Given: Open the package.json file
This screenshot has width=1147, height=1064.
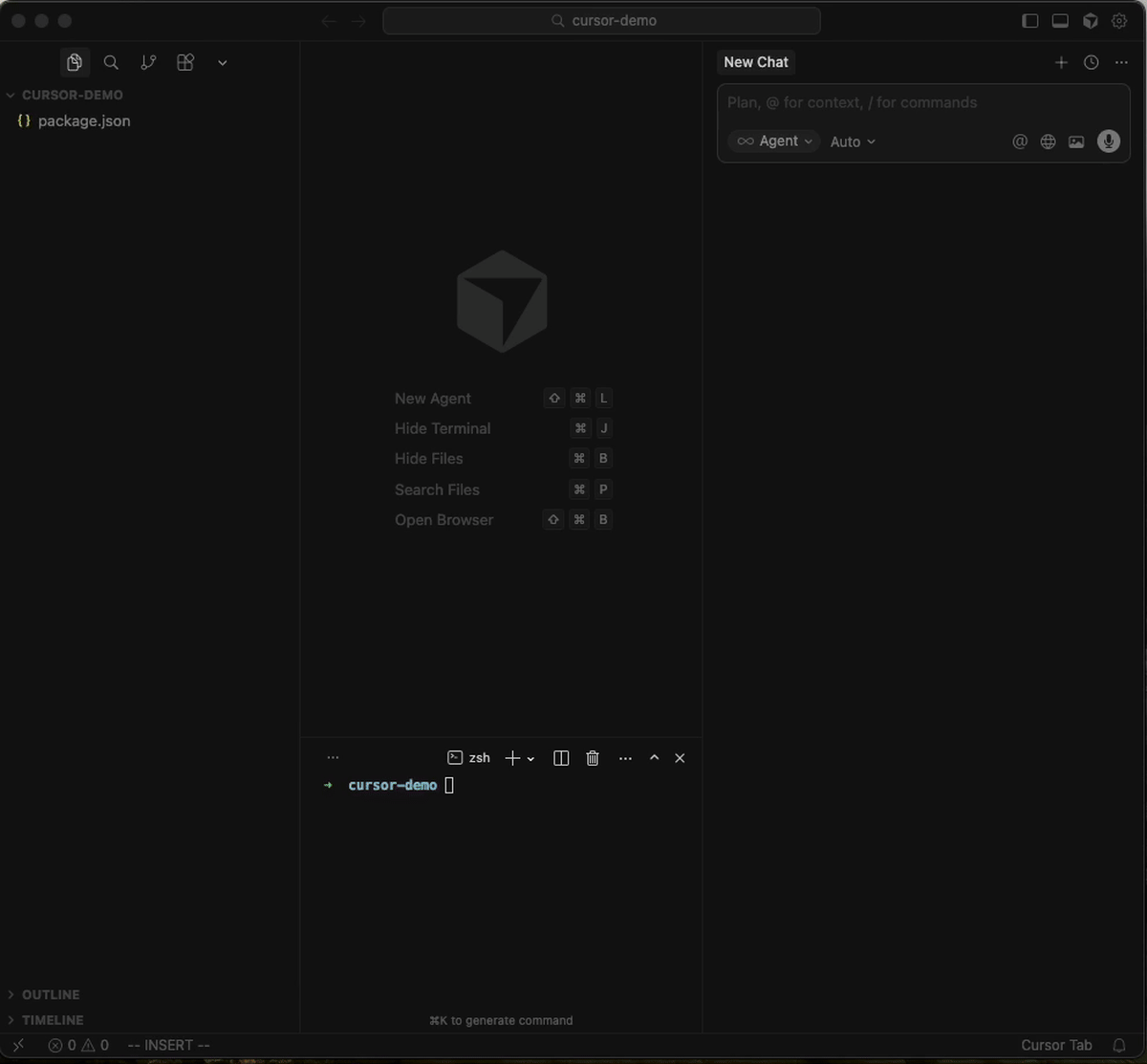Looking at the screenshot, I should coord(83,120).
